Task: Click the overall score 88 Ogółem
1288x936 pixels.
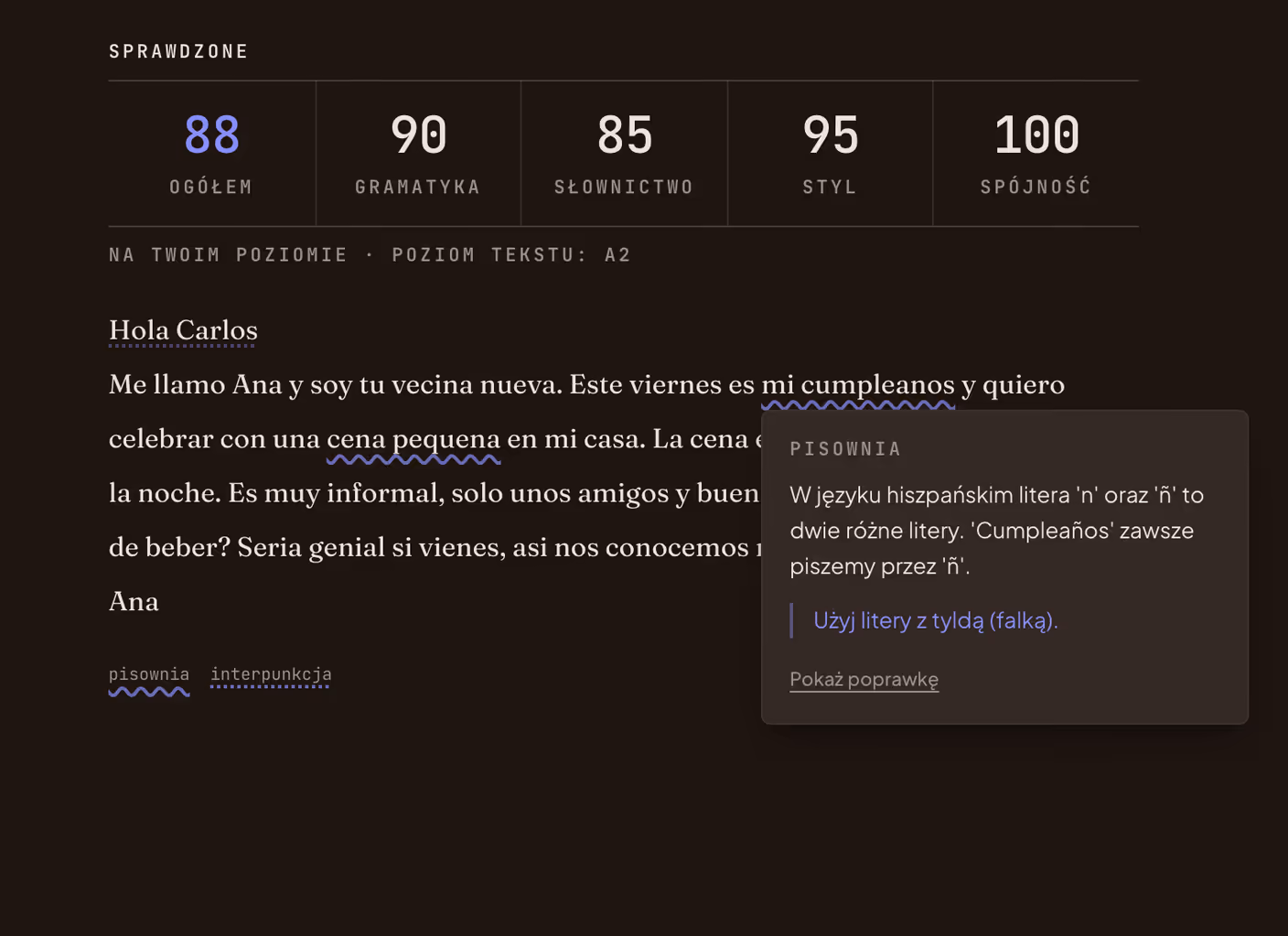Action: pyautogui.click(x=211, y=153)
